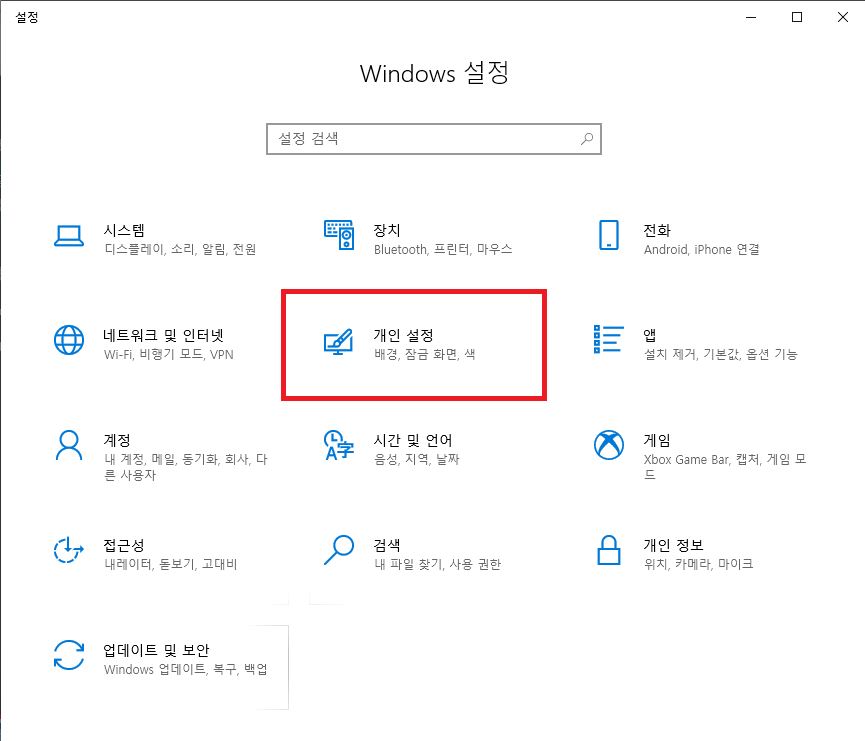Open the 개인 설정 paintbrush monitor icon
The image size is (865, 741).
[x=338, y=342]
